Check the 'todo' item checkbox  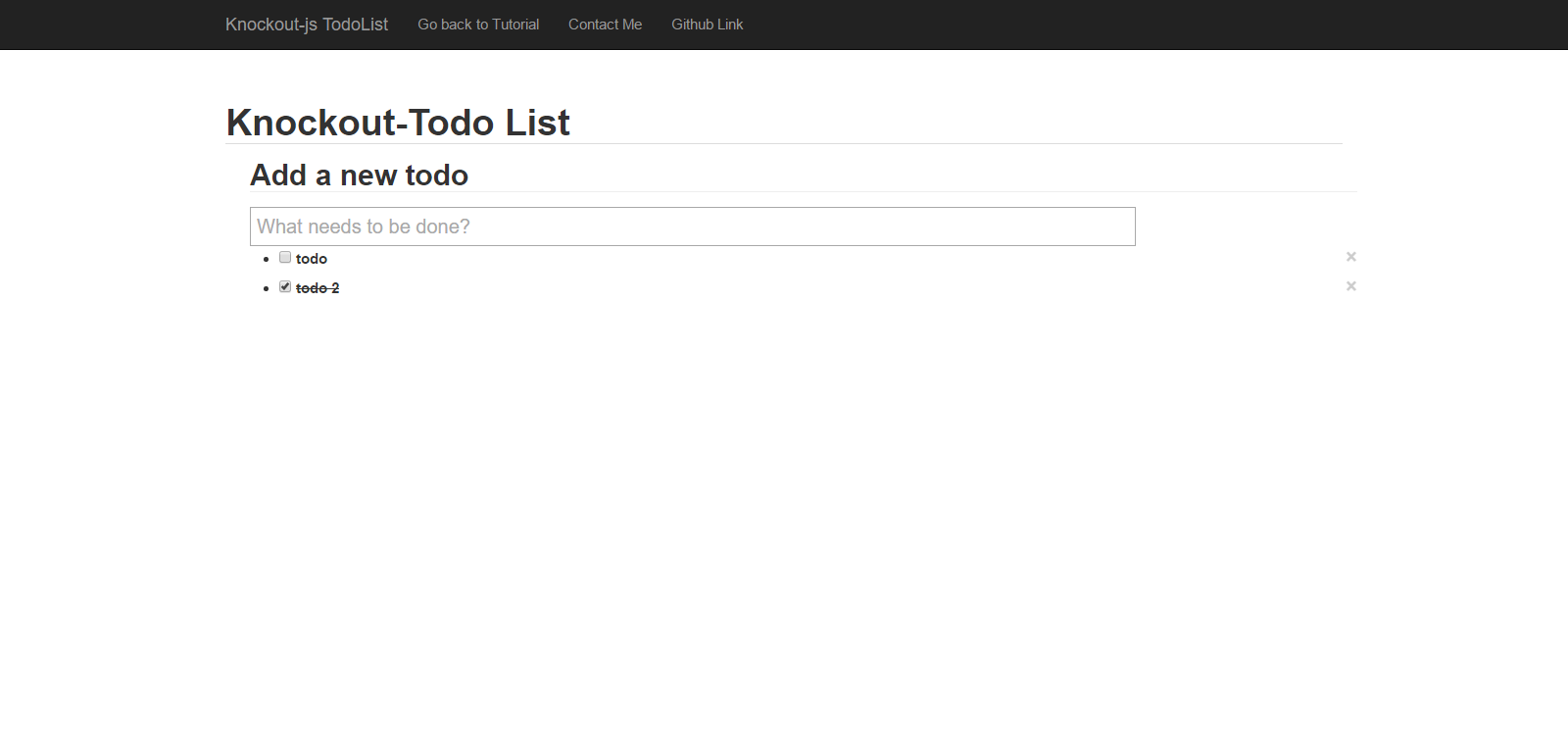point(285,257)
